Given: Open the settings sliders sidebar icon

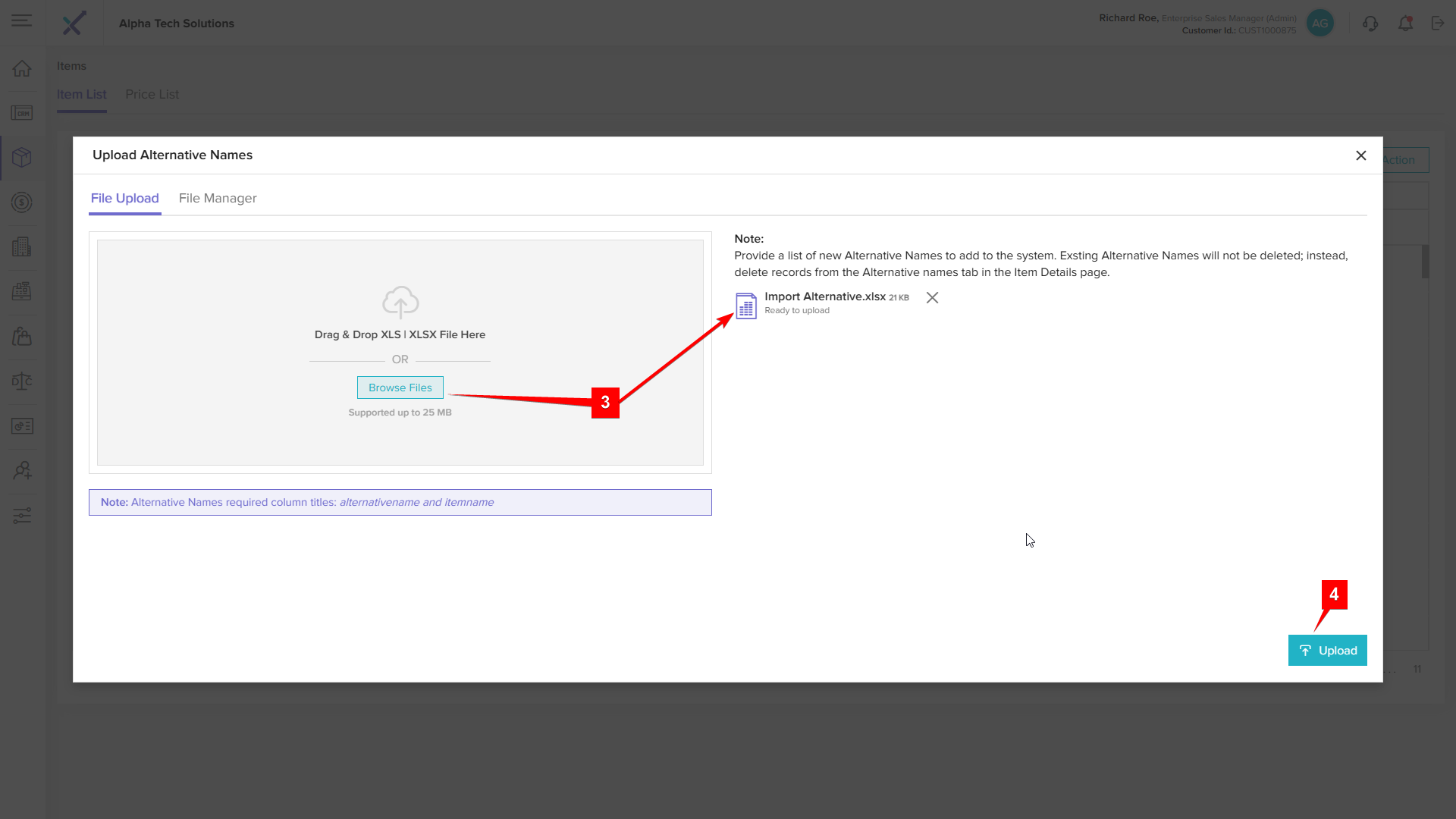Looking at the screenshot, I should pos(22,516).
